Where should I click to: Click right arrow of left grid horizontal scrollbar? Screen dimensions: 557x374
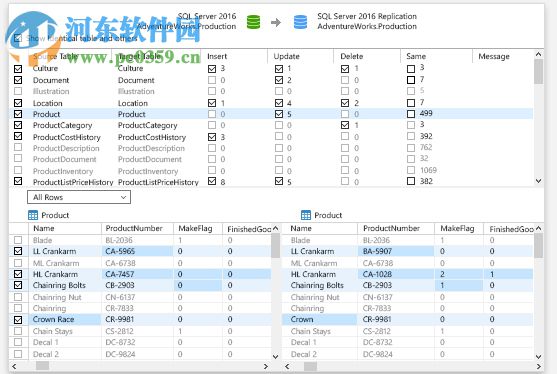coord(266,366)
